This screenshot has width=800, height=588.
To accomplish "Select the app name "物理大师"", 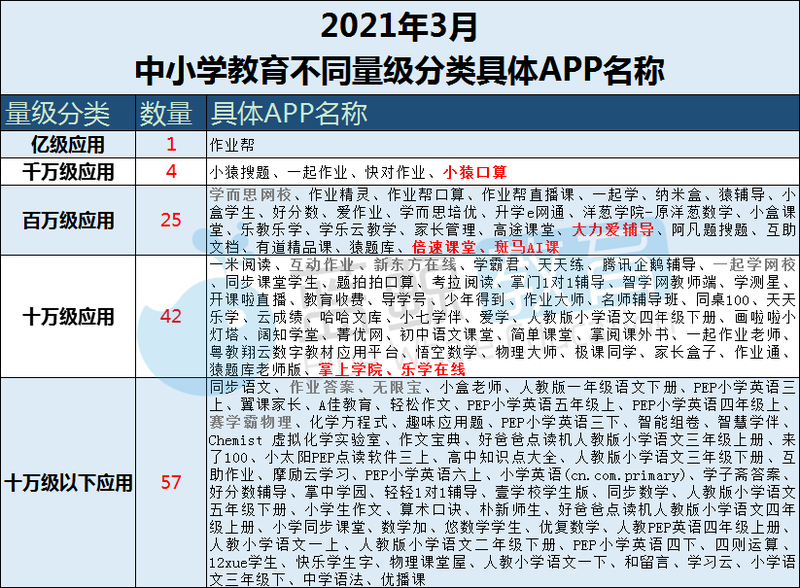I will tap(526, 352).
